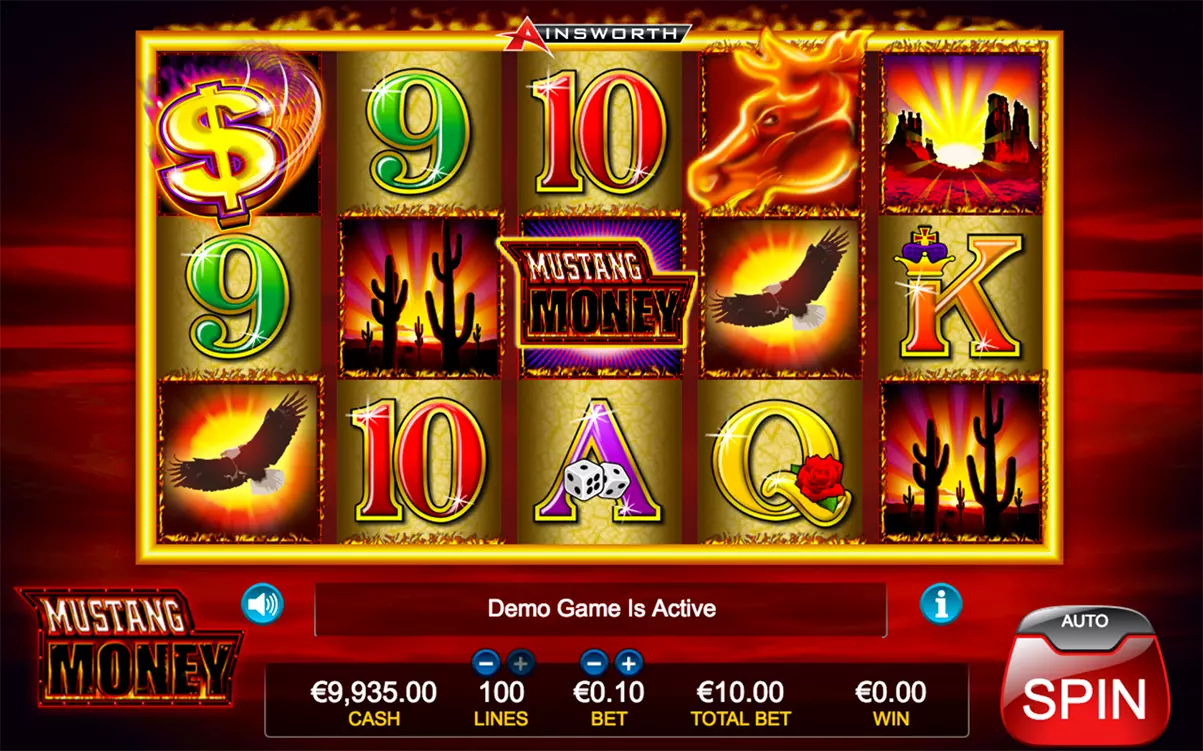Click the cactus symbol on second reel

pyautogui.click(x=419, y=296)
